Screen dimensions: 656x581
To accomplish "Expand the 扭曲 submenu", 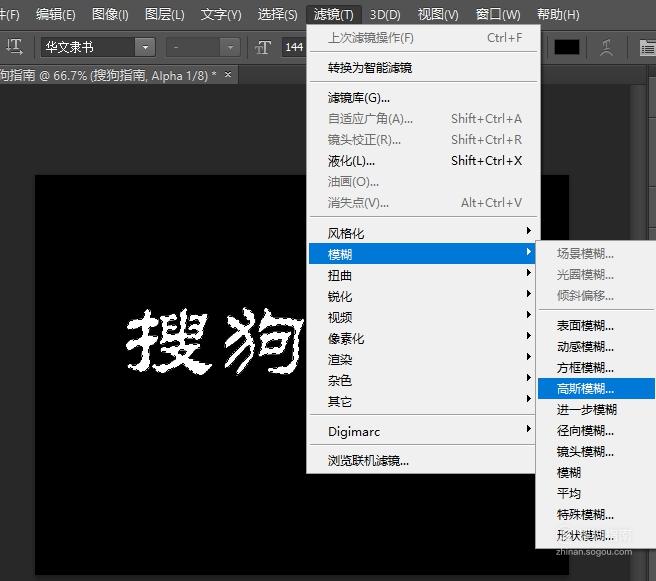I will 422,275.
